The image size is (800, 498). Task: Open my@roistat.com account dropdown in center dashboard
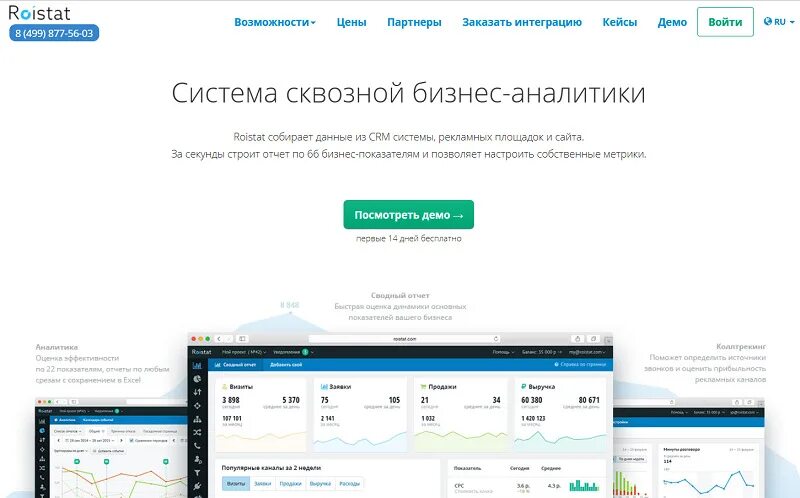(x=587, y=352)
